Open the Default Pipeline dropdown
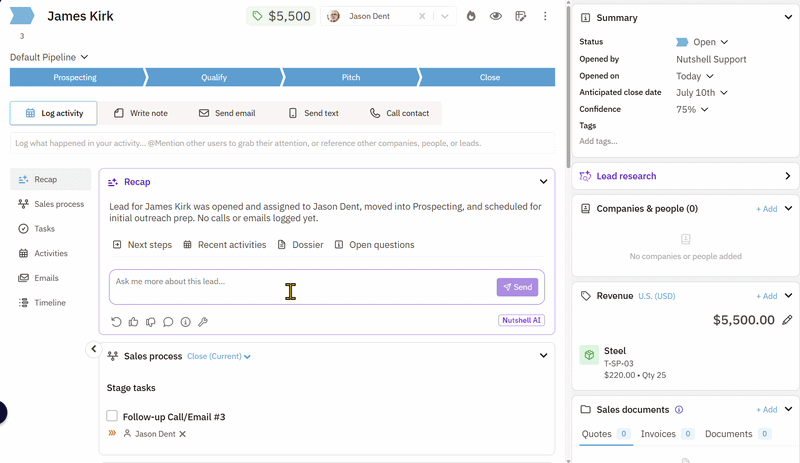Image resolution: width=800 pixels, height=463 pixels. tap(49, 57)
